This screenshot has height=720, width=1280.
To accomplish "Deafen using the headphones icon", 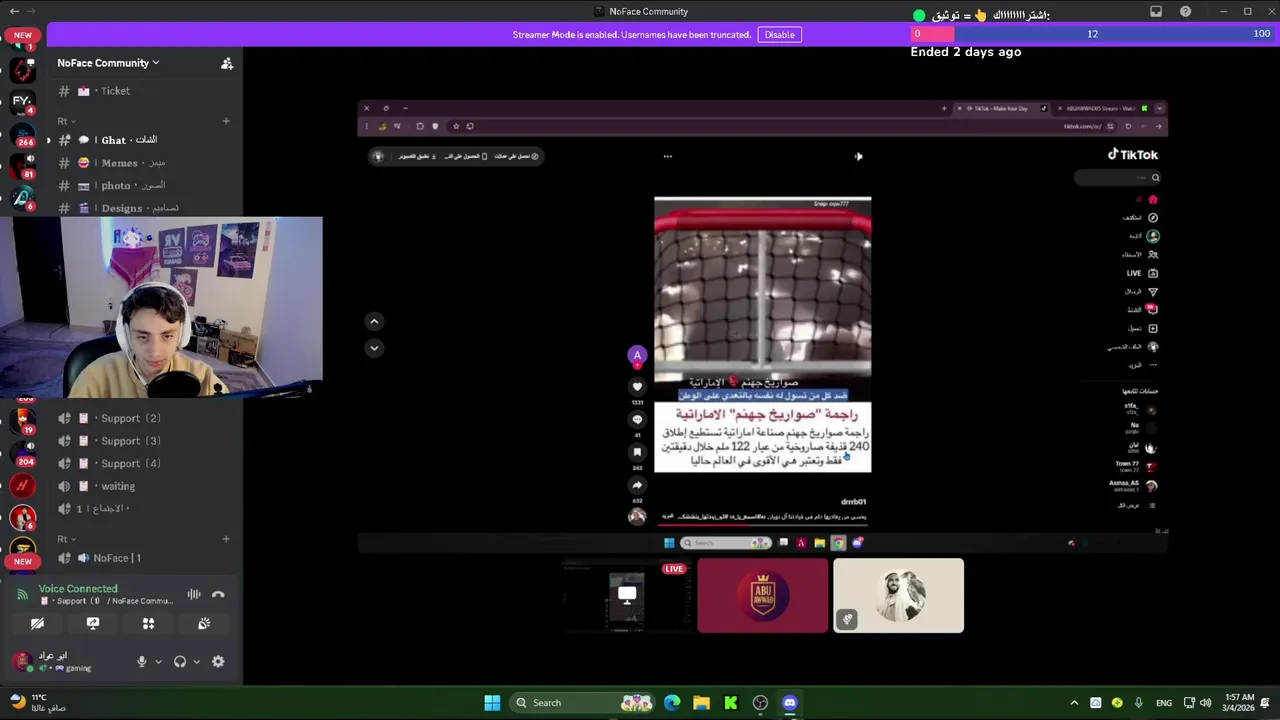I will point(180,662).
